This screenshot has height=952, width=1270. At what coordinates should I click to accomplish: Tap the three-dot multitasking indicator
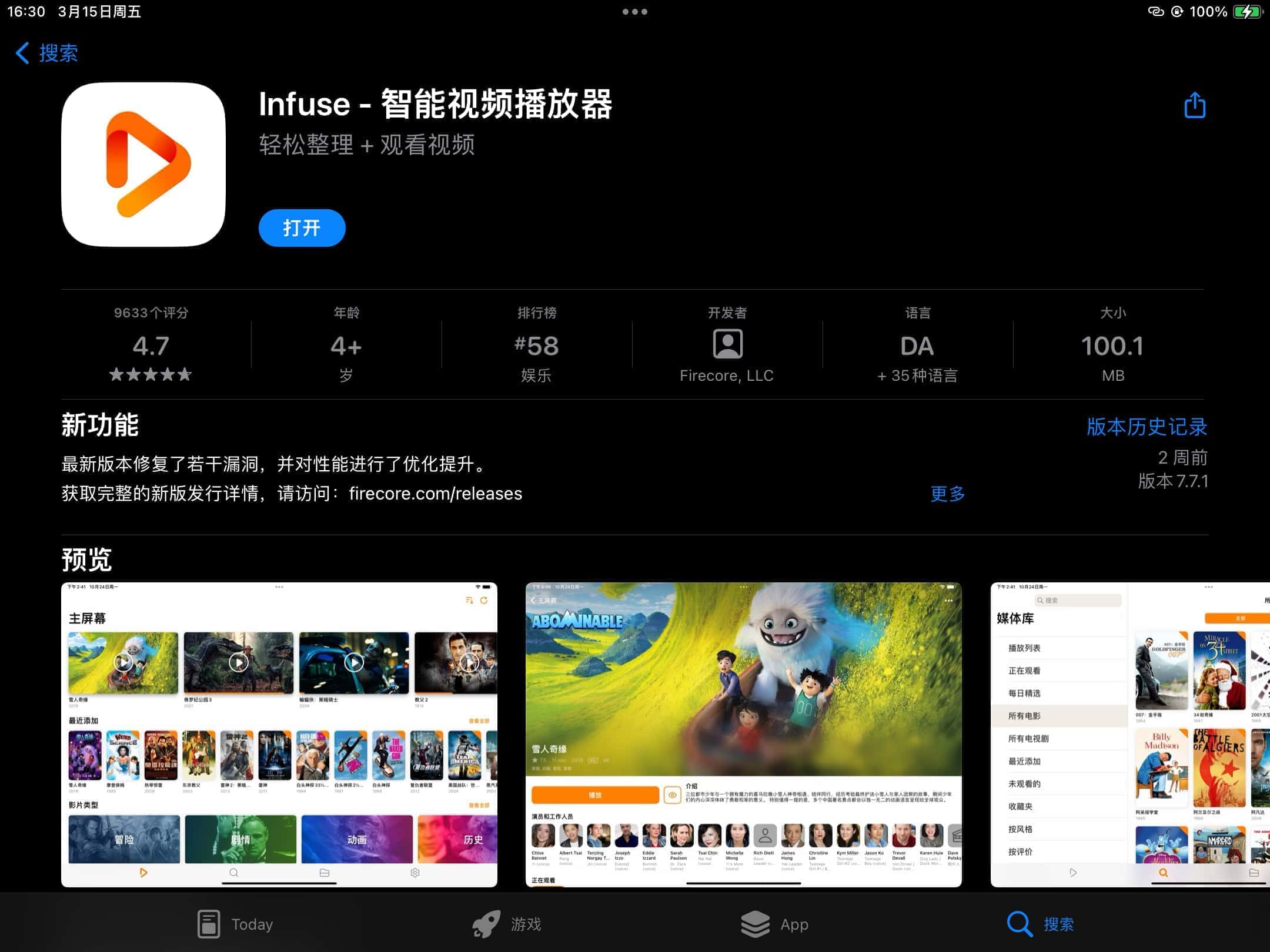point(635,12)
